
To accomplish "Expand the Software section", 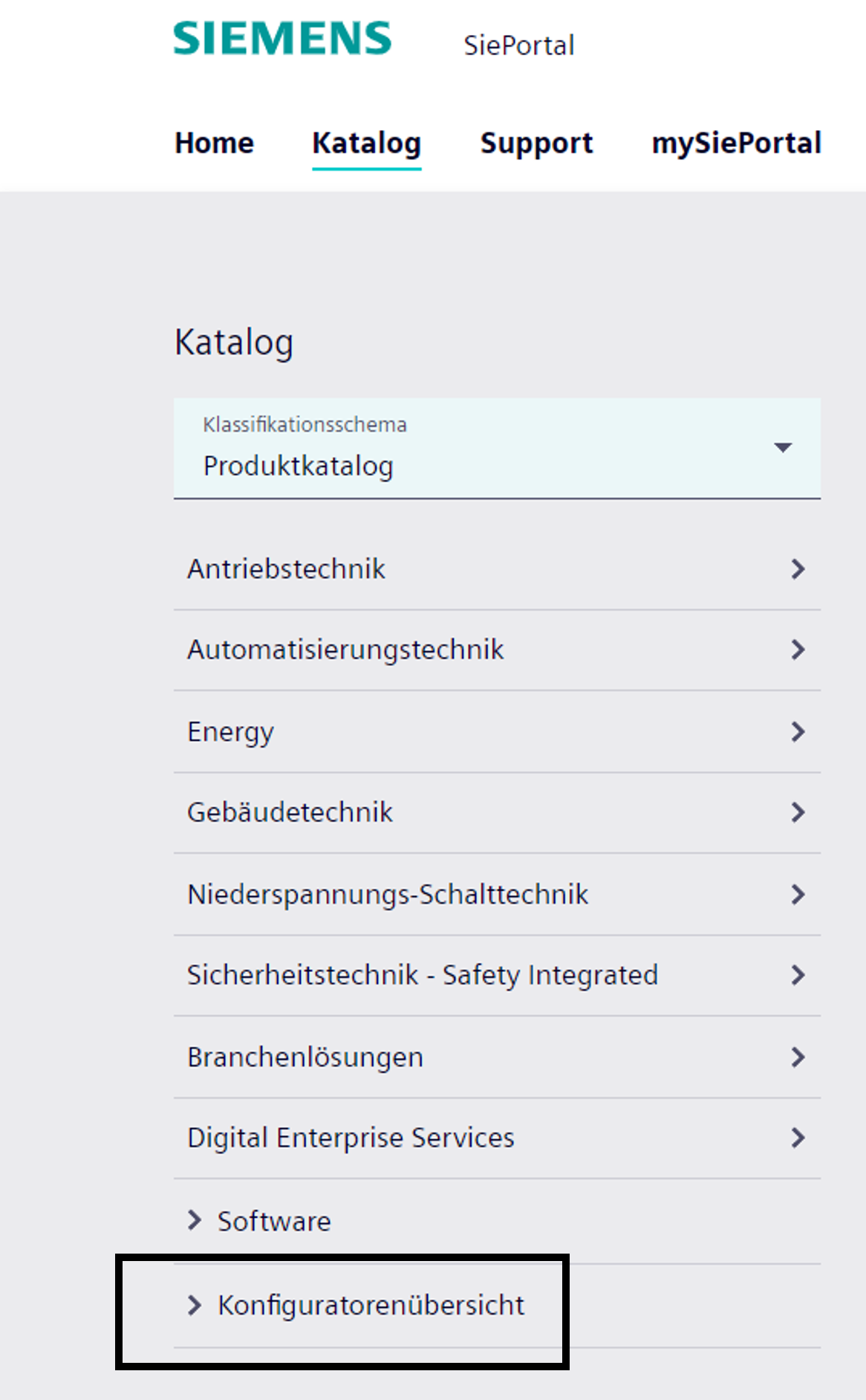I will tap(273, 1221).
